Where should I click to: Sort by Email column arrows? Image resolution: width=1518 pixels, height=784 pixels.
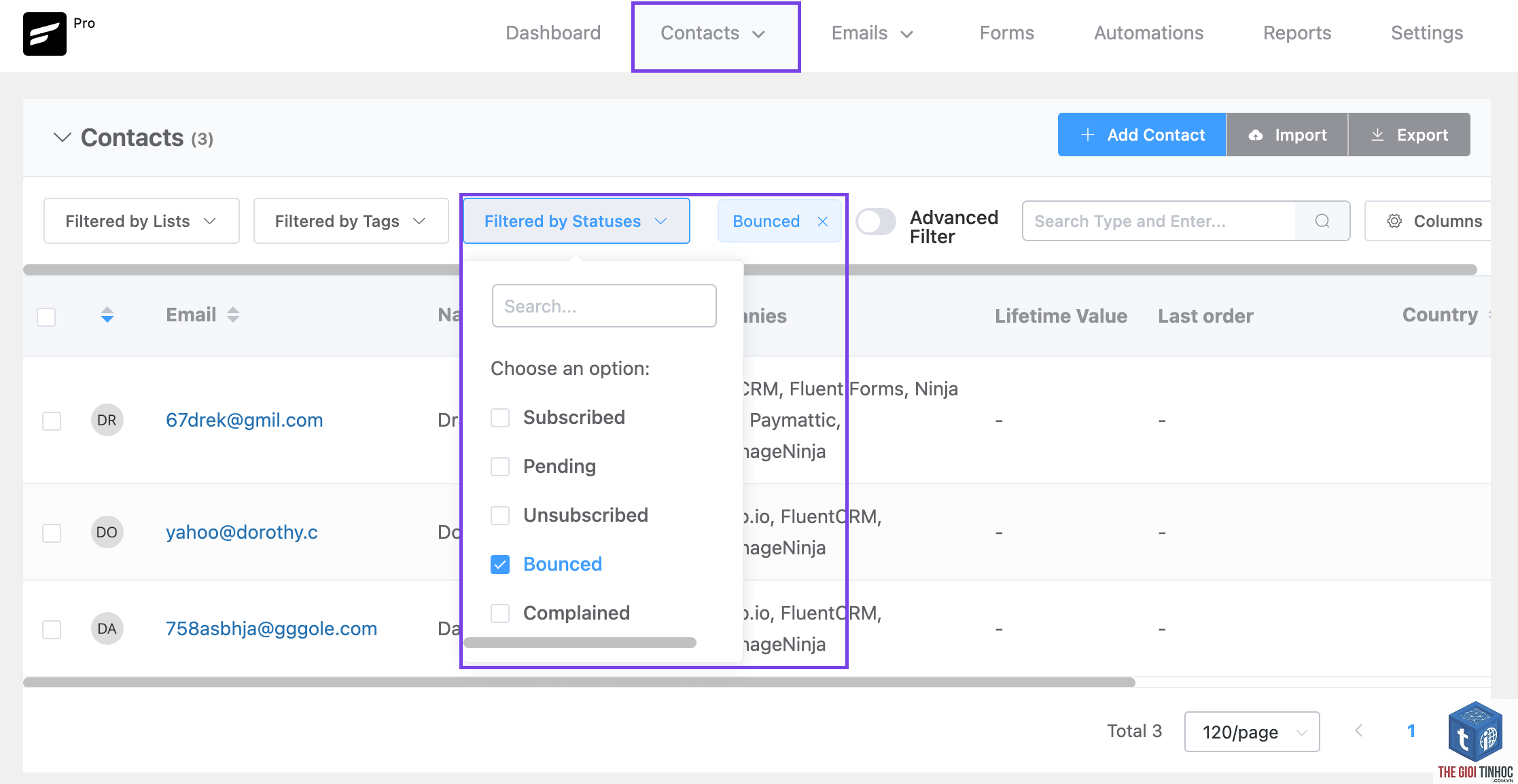pyautogui.click(x=233, y=315)
